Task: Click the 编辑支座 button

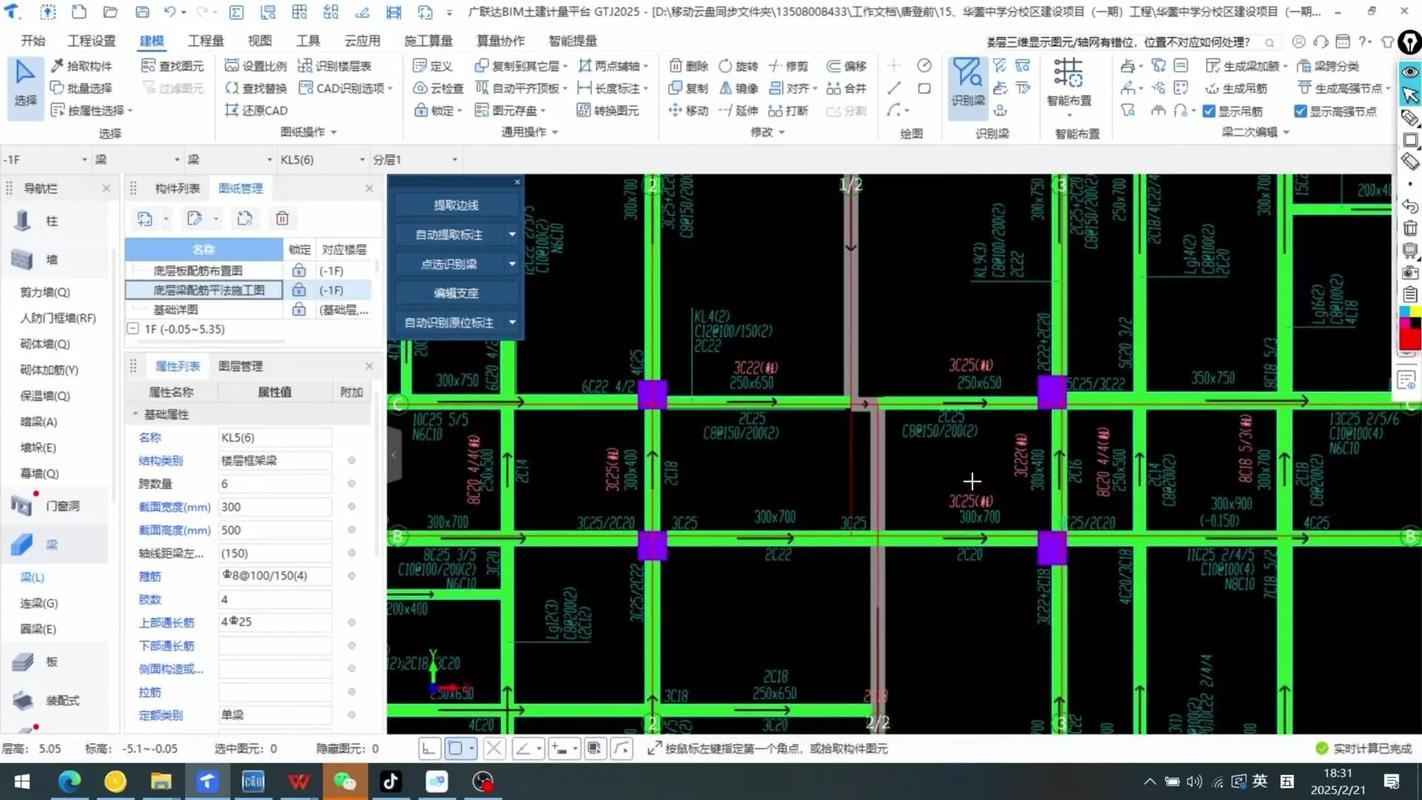Action: click(456, 293)
